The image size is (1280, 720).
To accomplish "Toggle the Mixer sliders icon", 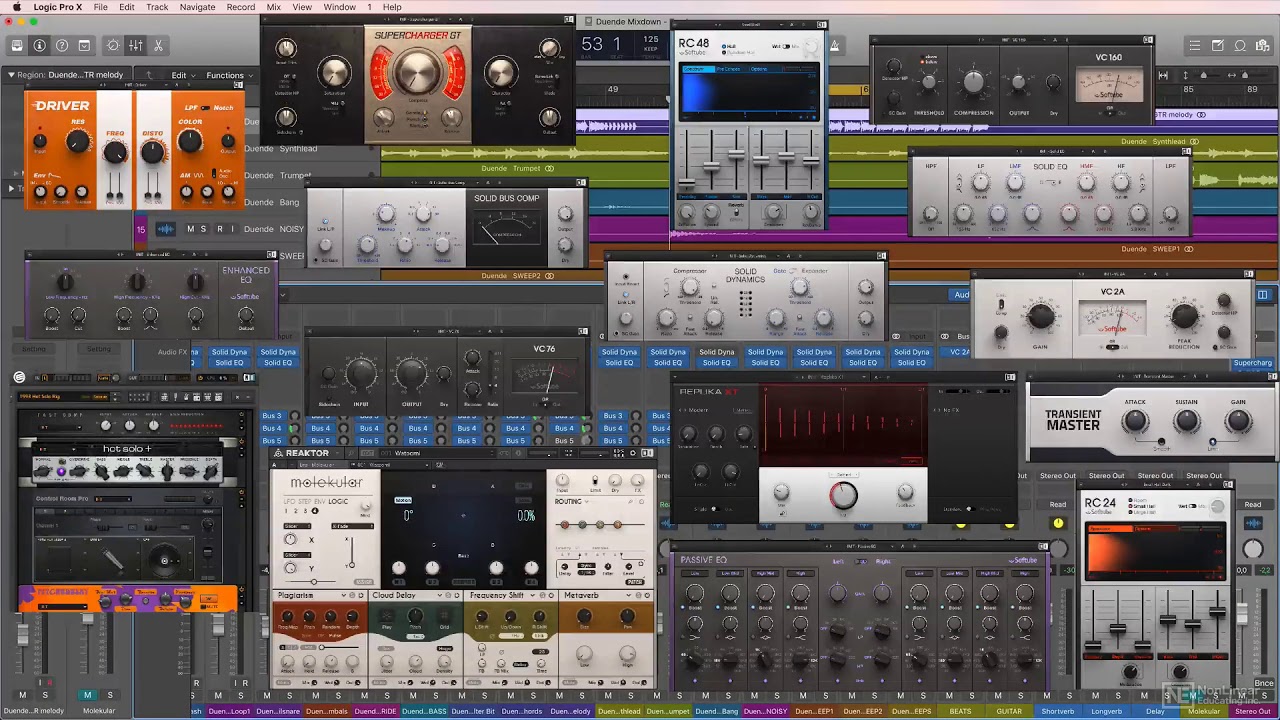I will [x=135, y=45].
